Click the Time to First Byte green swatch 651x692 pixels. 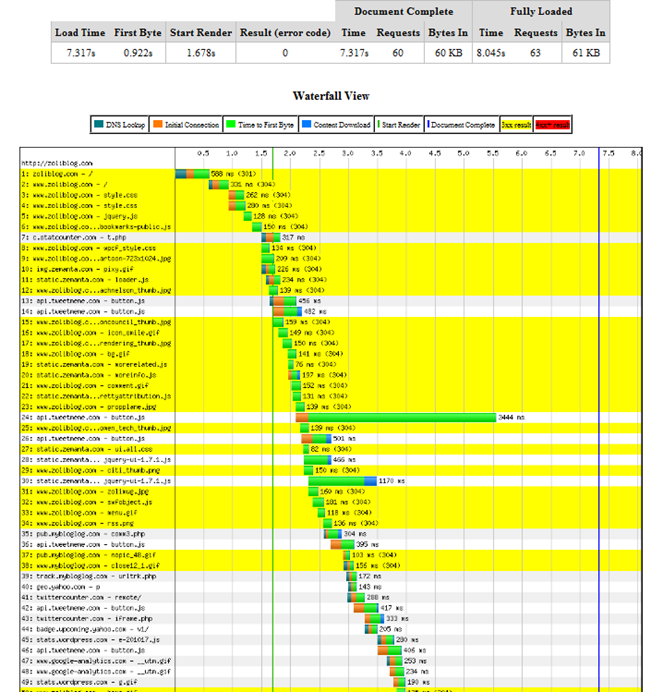click(230, 124)
